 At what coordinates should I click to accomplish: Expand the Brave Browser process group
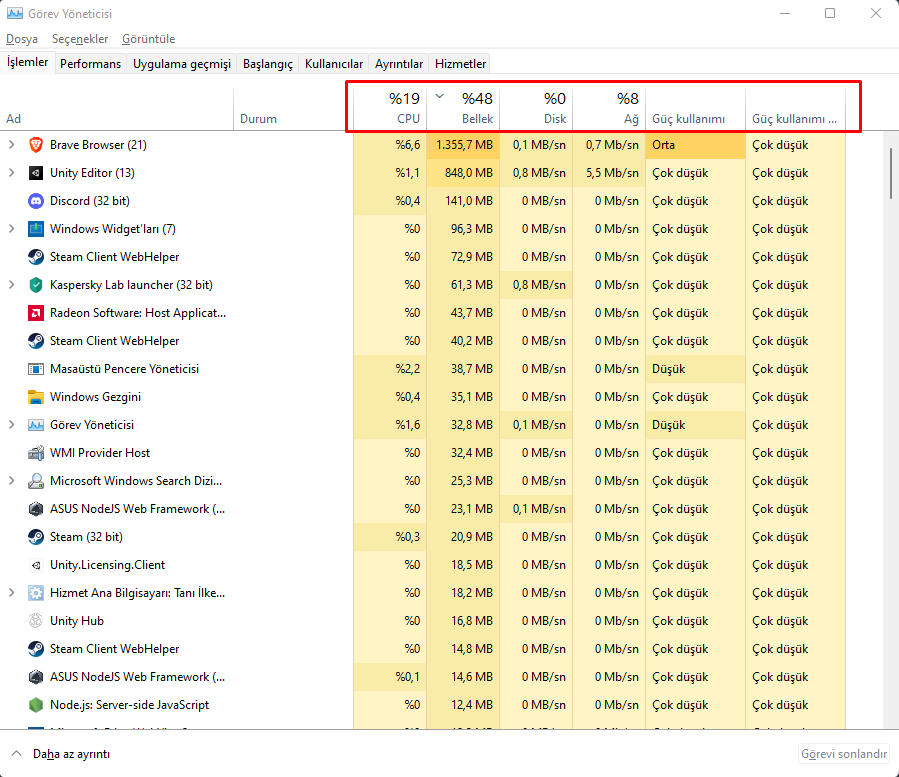(12, 145)
